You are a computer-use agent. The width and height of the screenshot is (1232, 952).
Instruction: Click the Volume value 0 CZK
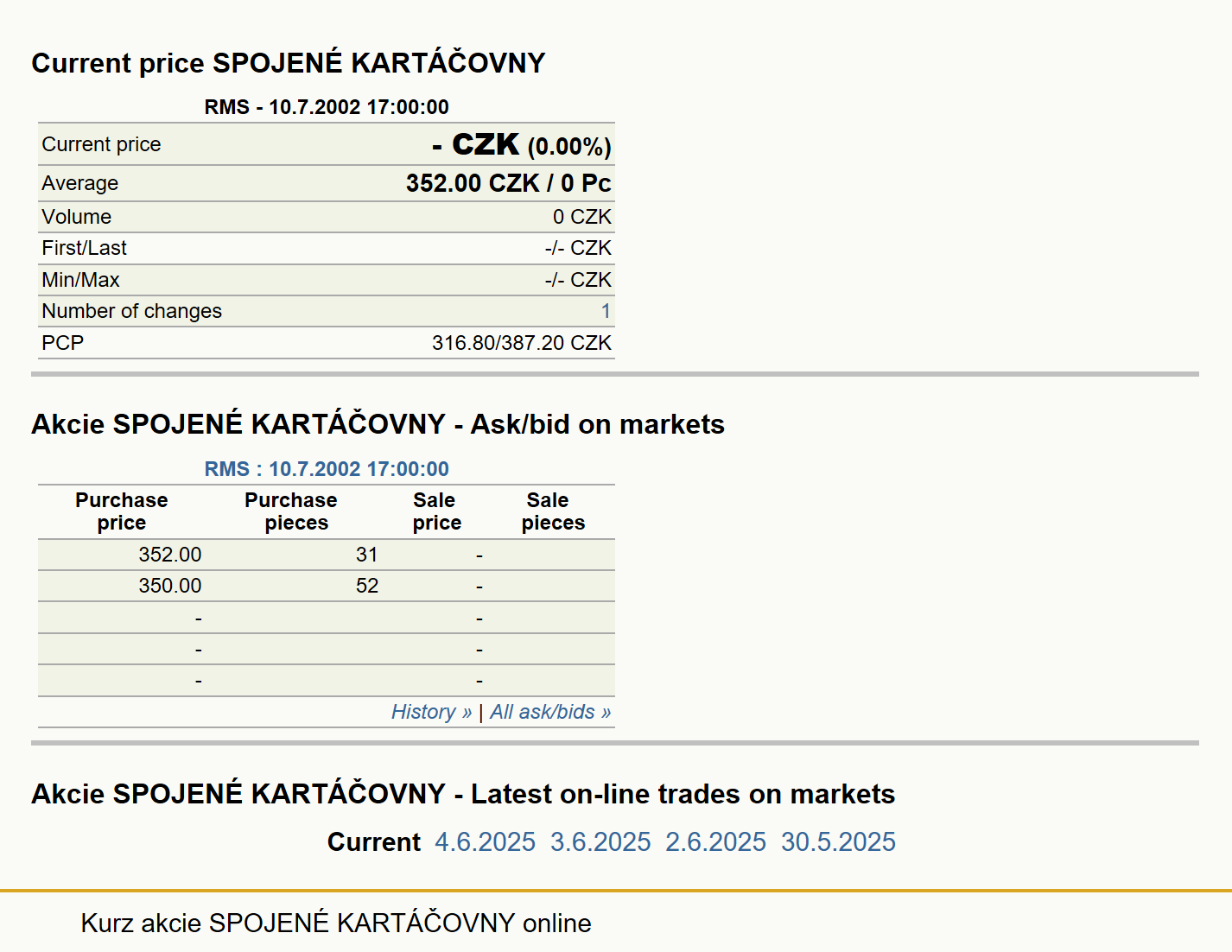[x=582, y=217]
